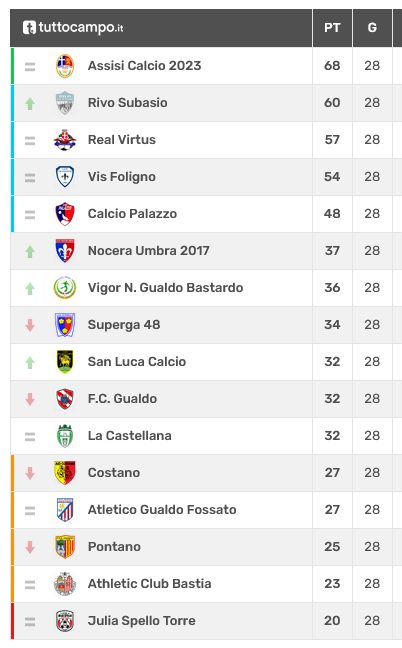The width and height of the screenshot is (402, 648).
Task: Open the Athletic Club Bastia link
Action: pos(150,584)
